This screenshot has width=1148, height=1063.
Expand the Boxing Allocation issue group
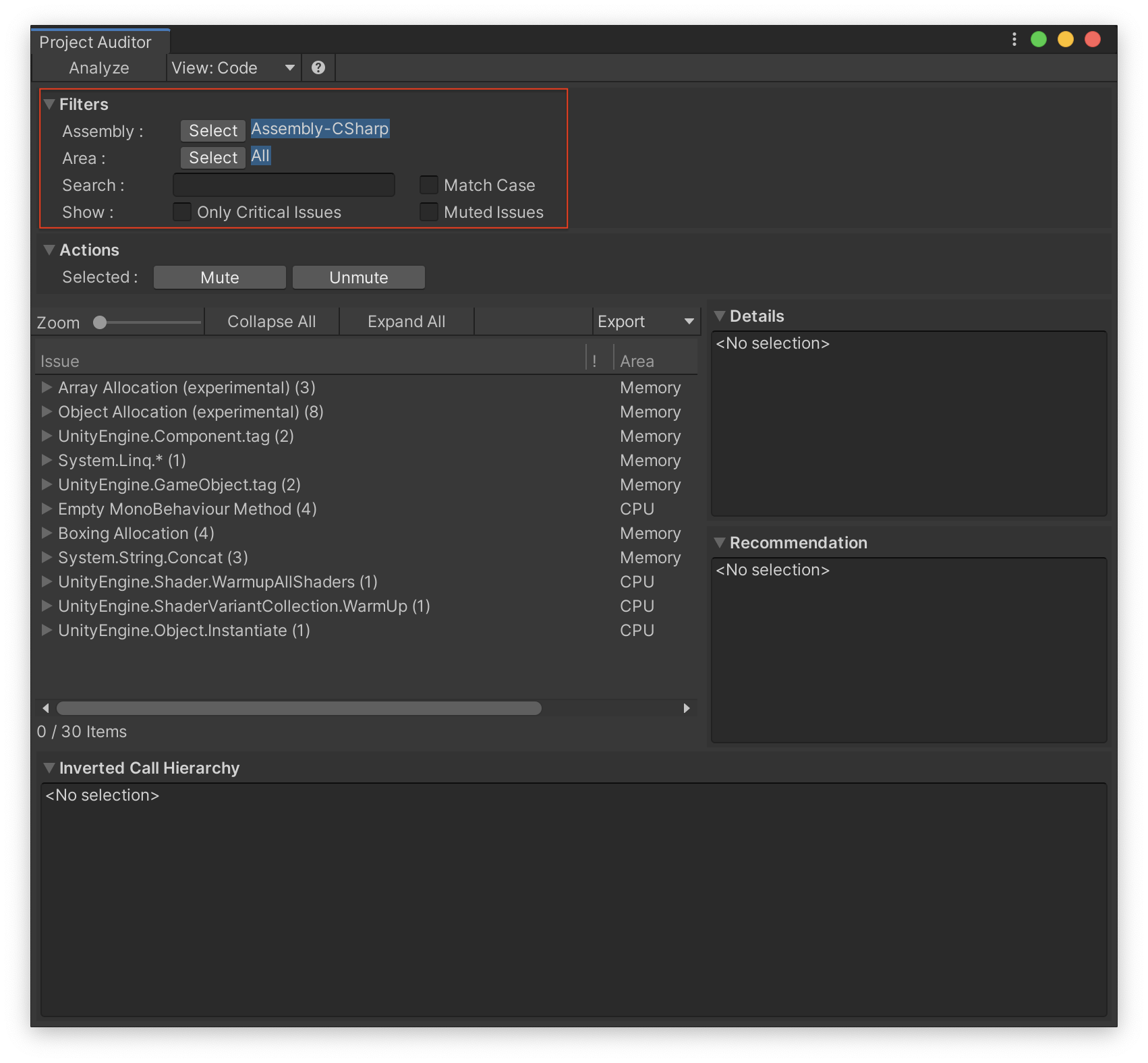tap(47, 534)
